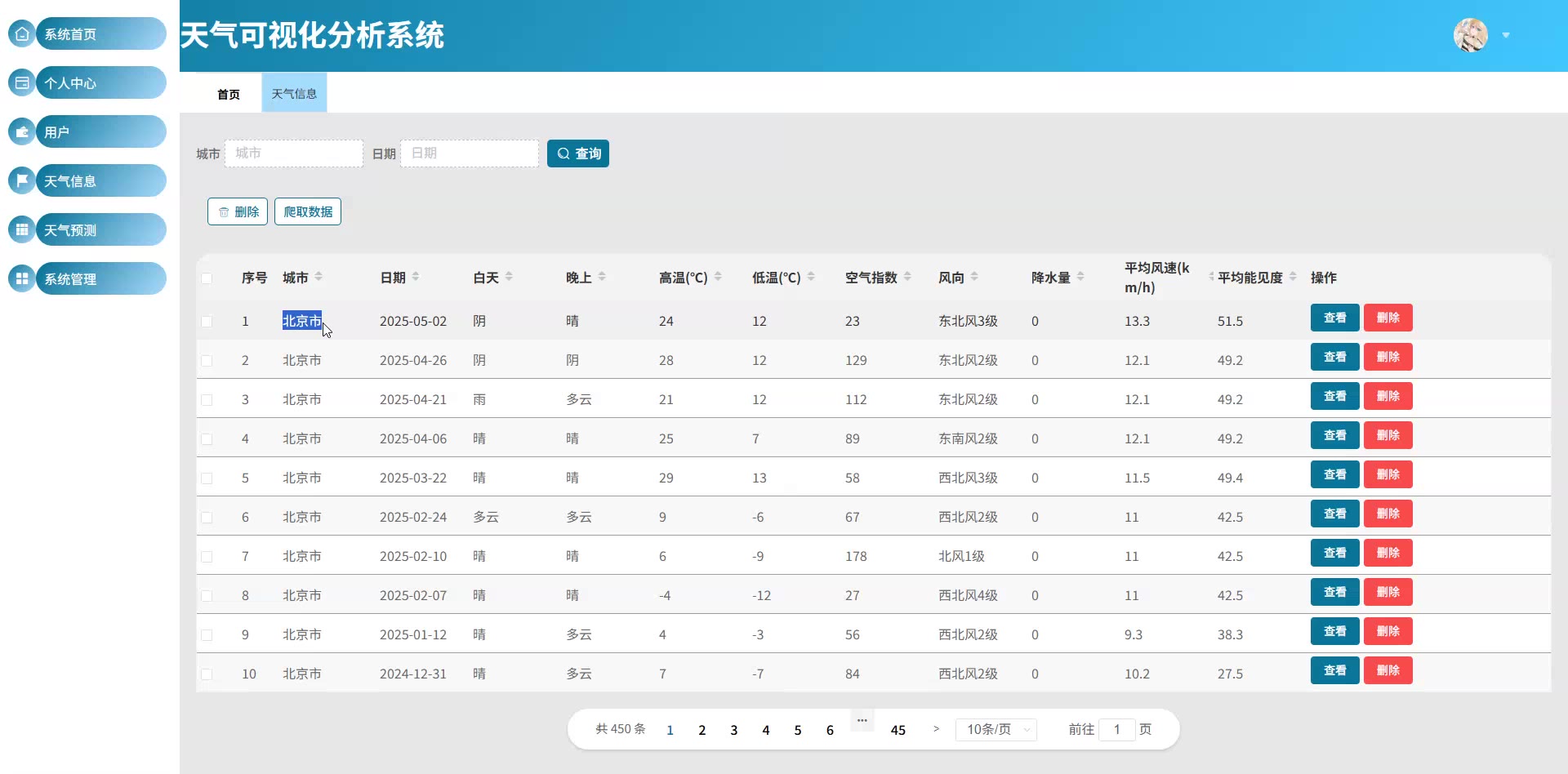Image resolution: width=1568 pixels, height=774 pixels.
Task: Open the 10条/页 page size dropdown
Action: [x=996, y=729]
